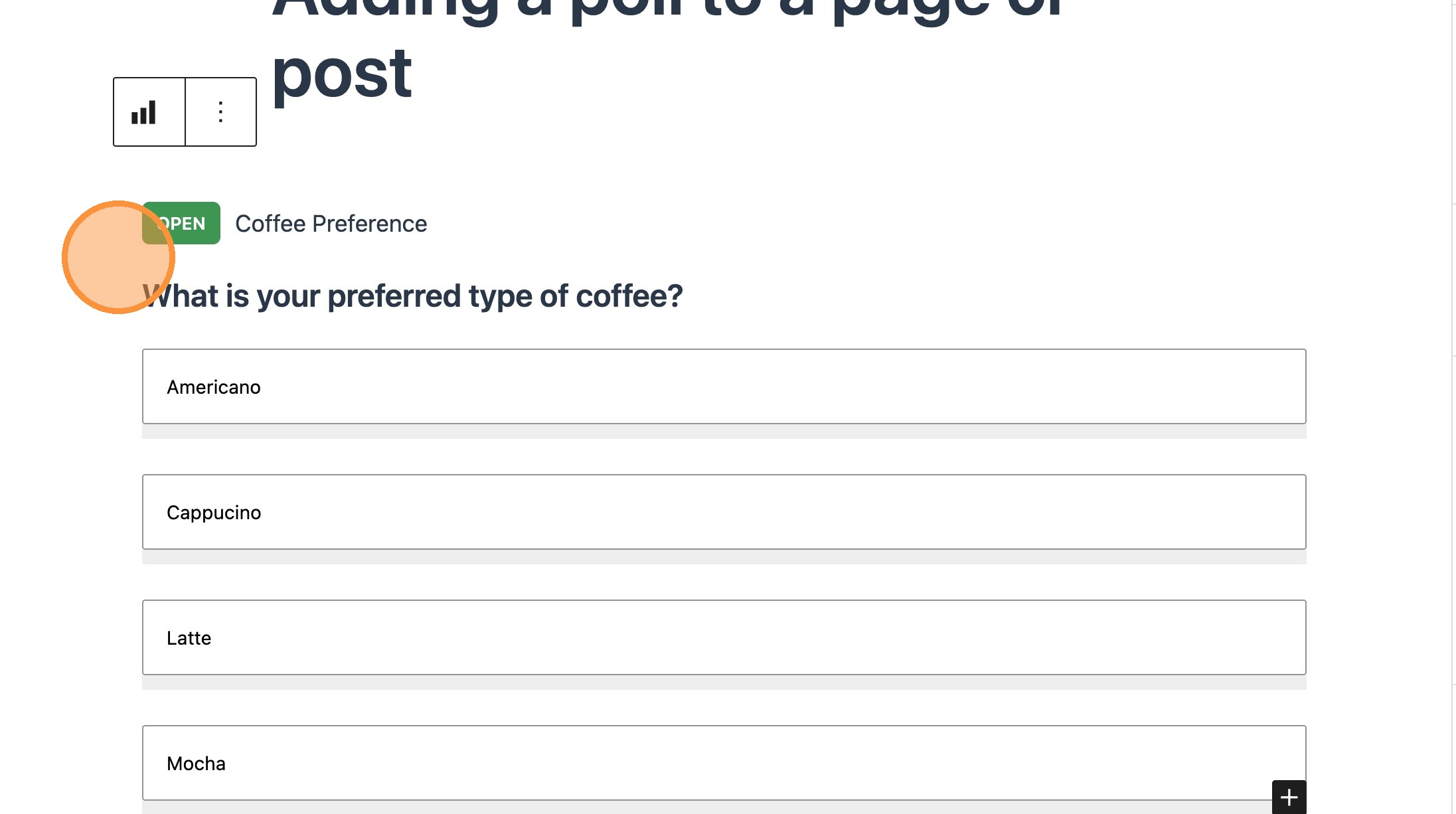Choose the Americano answer option
The image size is (1456, 814).
724,386
